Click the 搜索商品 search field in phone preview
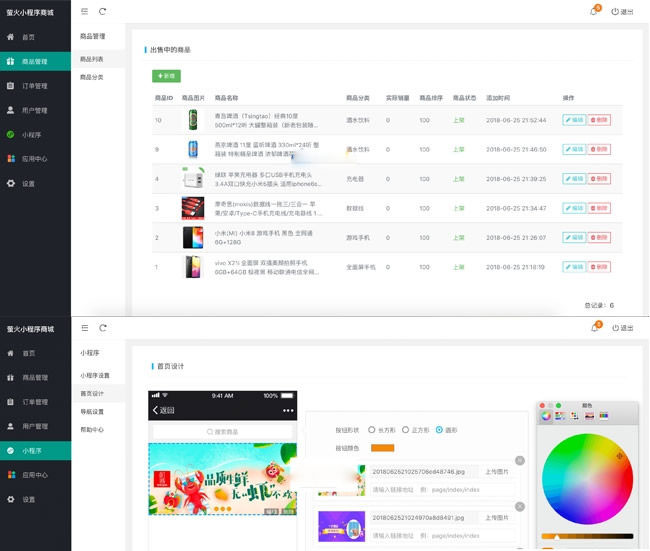 (222, 431)
